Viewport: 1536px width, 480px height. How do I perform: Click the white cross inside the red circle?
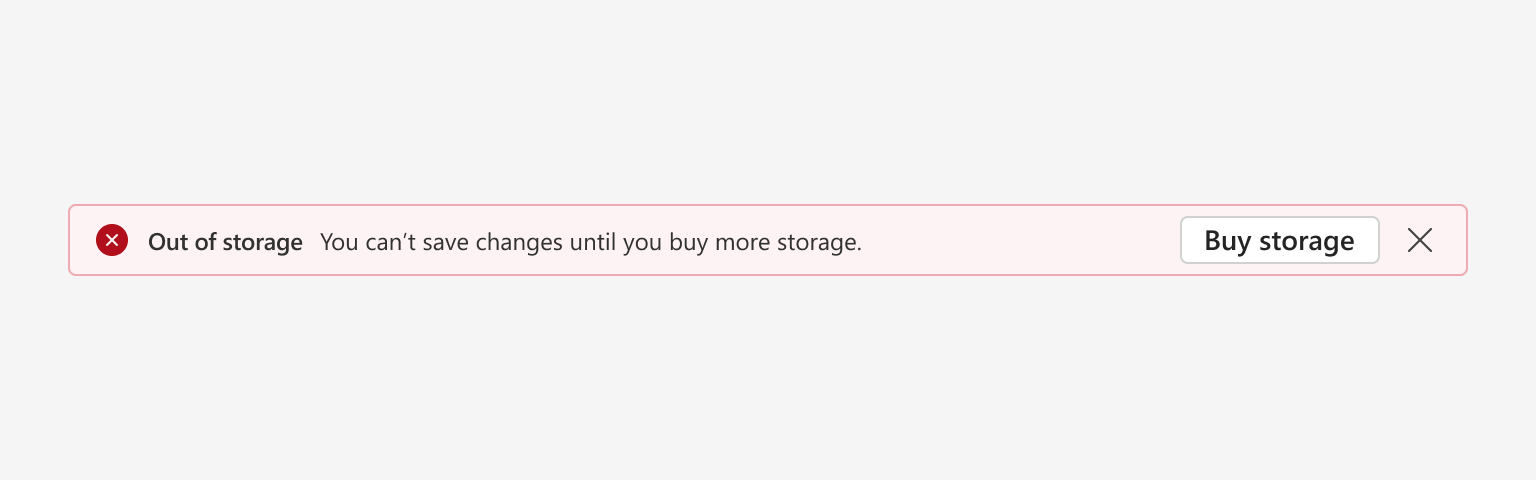(112, 240)
